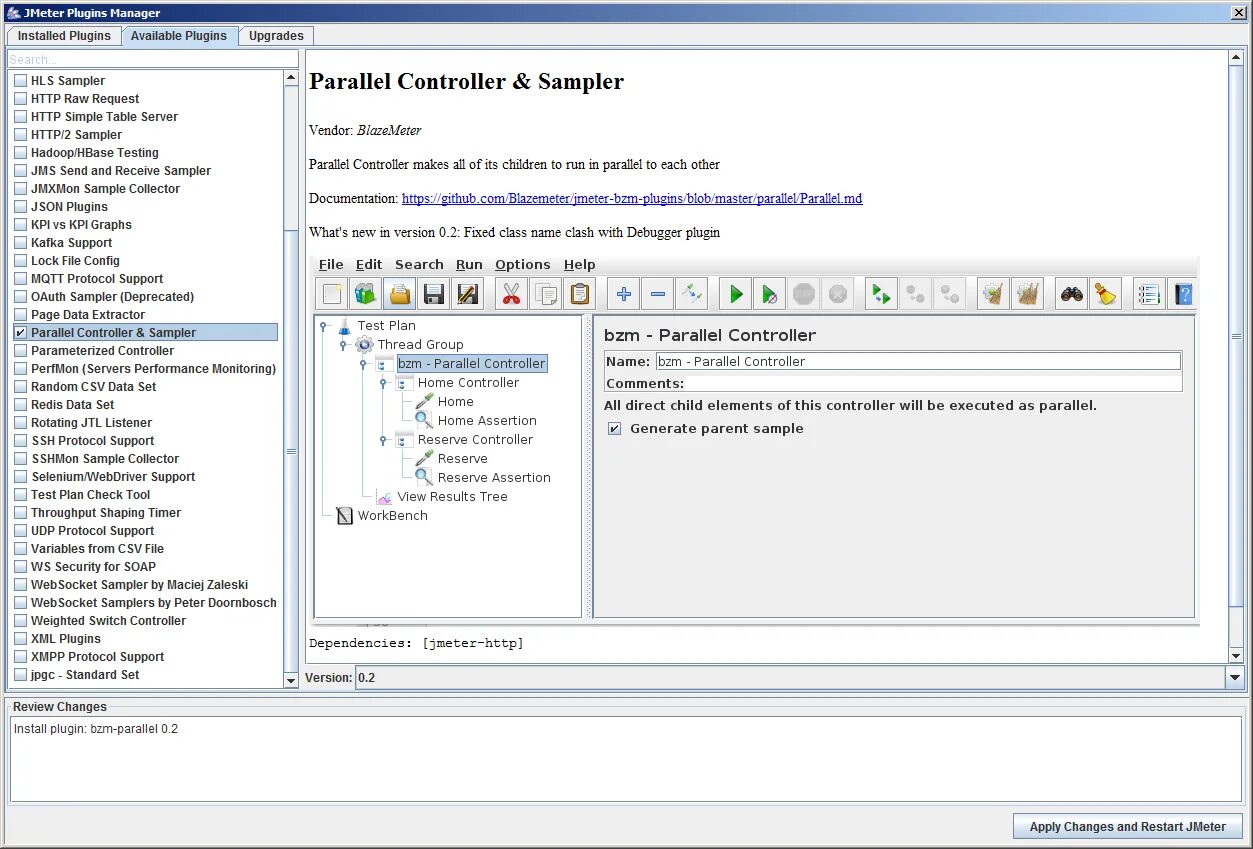
Task: Collapse the bzm - Parallel Controller node
Action: coord(363,364)
